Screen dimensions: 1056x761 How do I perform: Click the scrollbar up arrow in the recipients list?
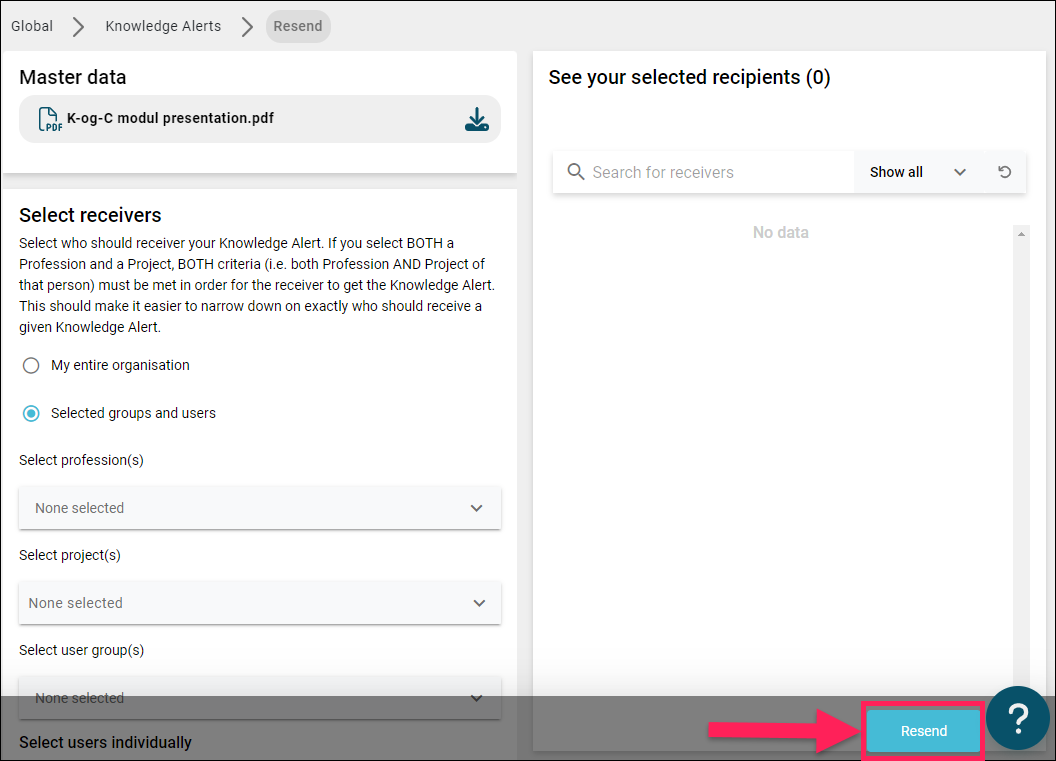tap(1021, 234)
